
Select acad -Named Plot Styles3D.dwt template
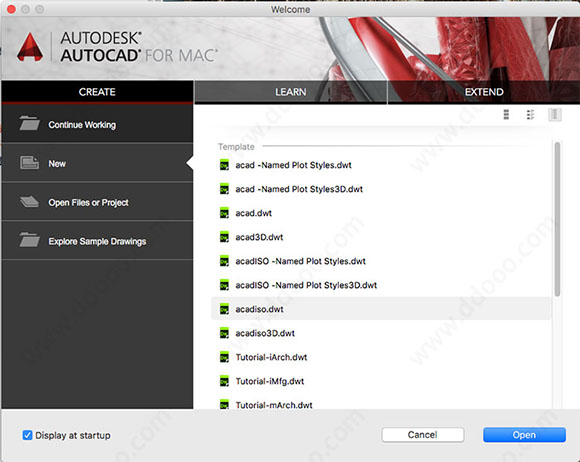[x=381, y=189]
